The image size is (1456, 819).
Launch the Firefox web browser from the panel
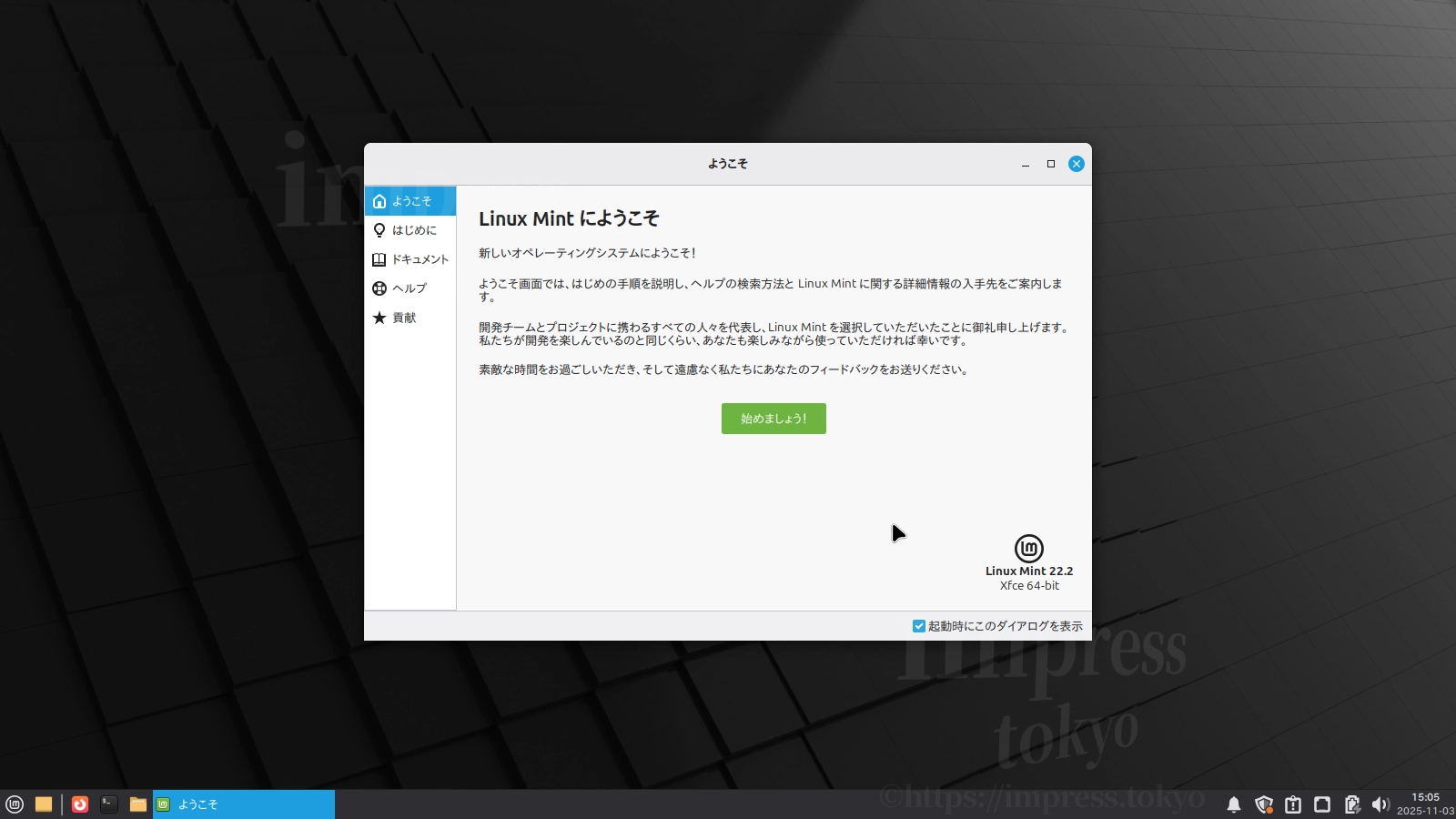coord(80,804)
